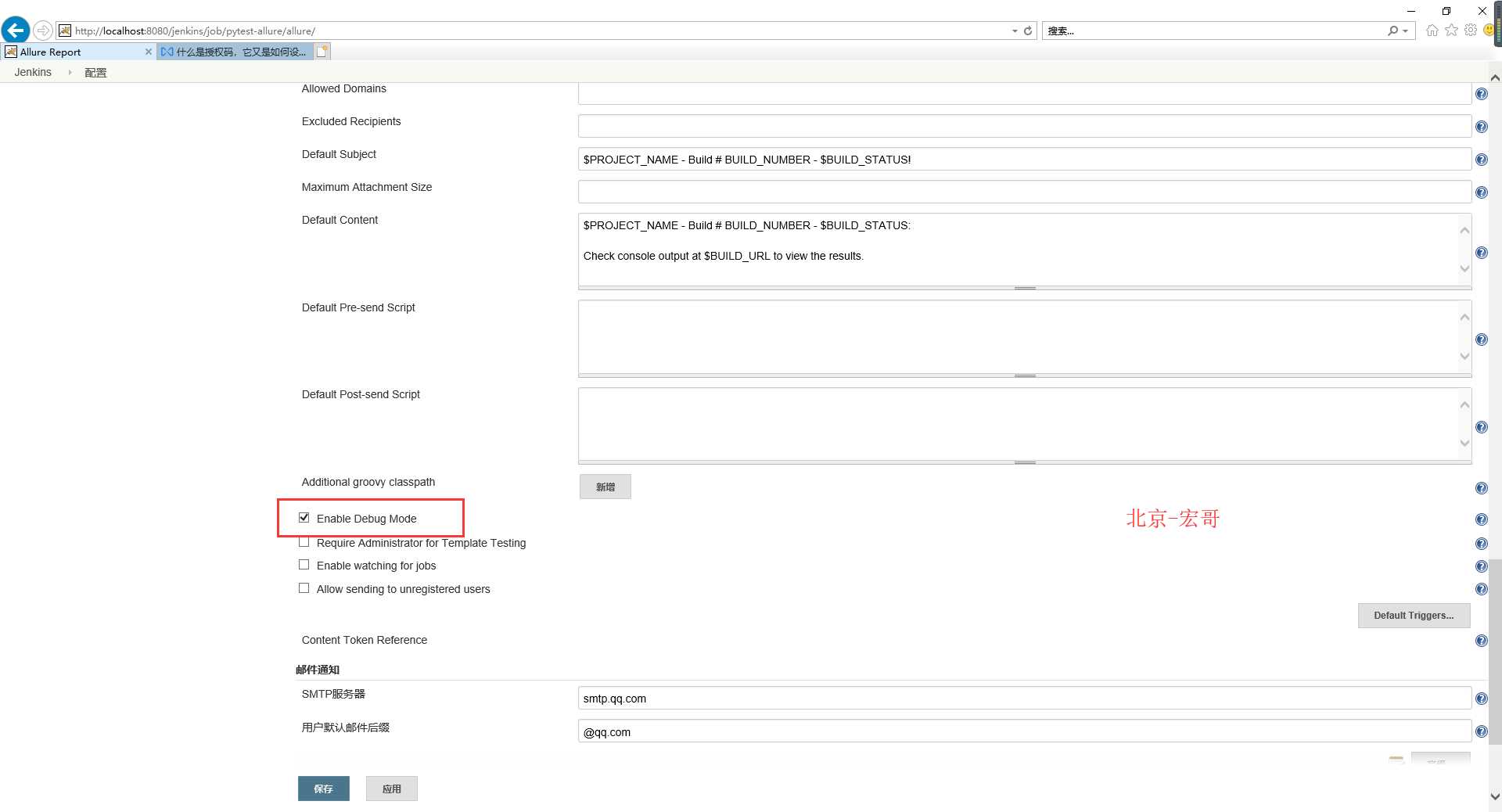This screenshot has width=1502, height=812.
Task: Open browser home icon
Action: (1432, 31)
